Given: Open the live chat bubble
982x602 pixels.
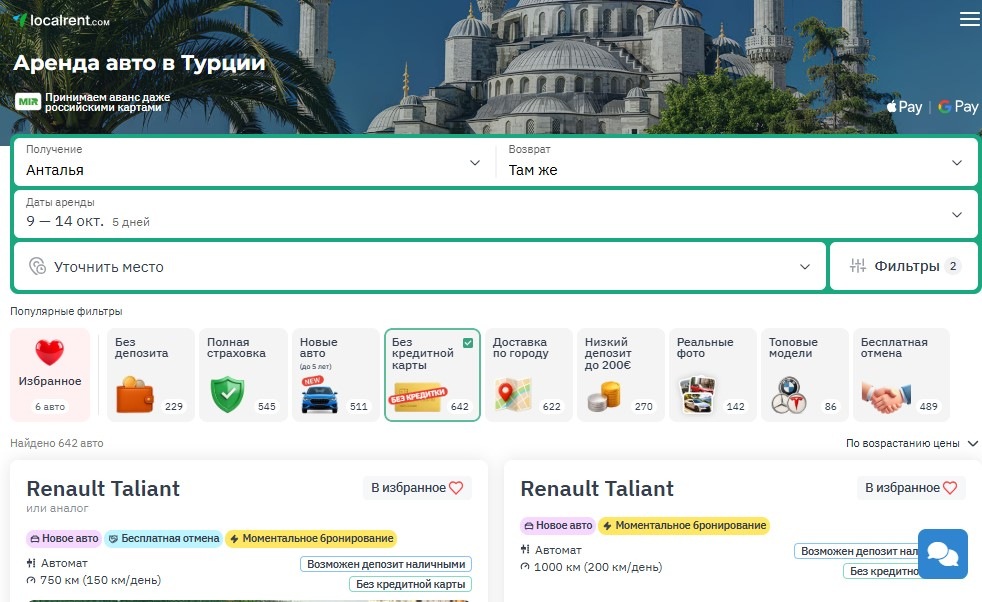Looking at the screenshot, I should 942,553.
